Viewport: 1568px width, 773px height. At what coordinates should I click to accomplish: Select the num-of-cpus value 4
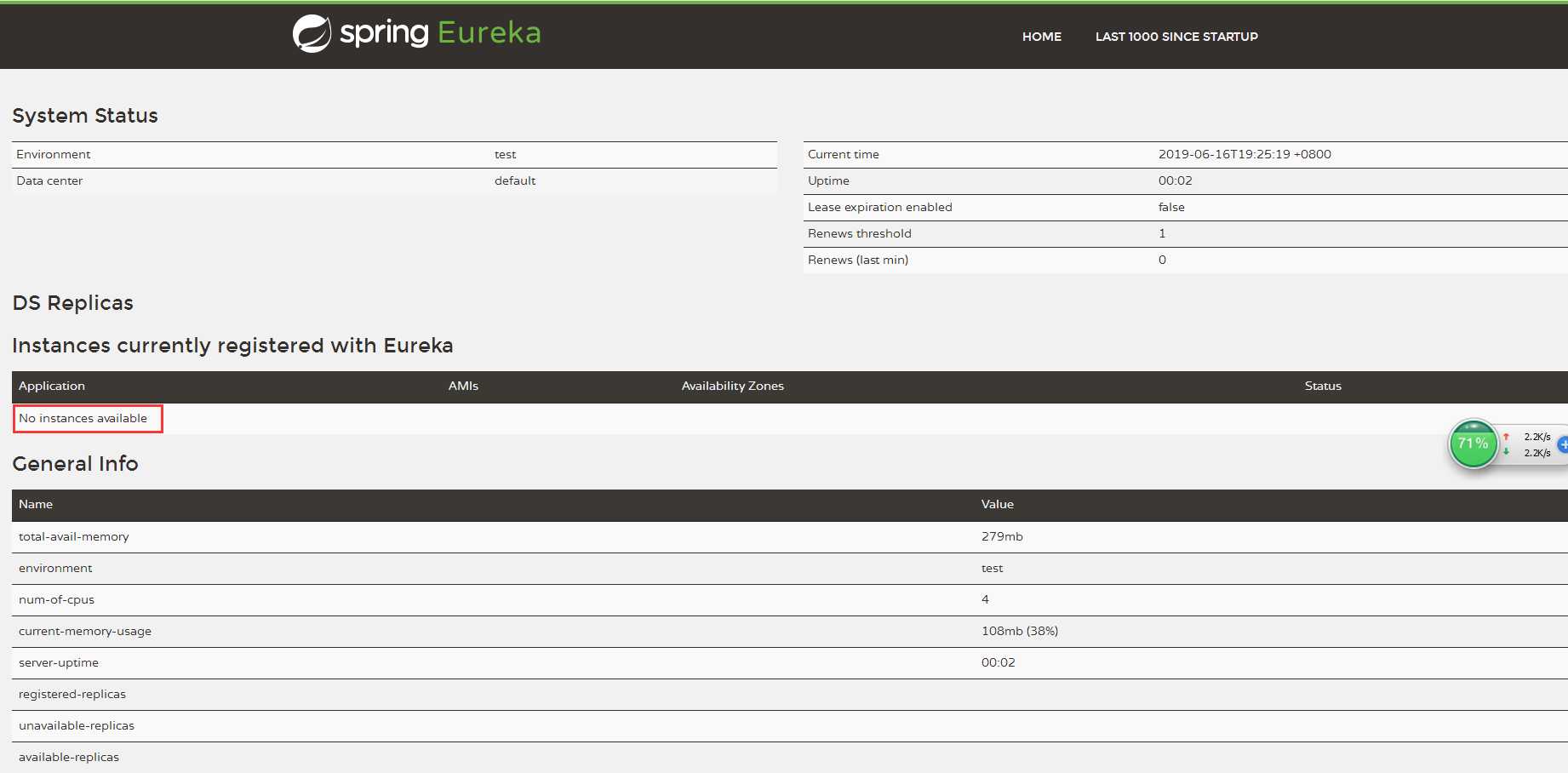coord(985,599)
